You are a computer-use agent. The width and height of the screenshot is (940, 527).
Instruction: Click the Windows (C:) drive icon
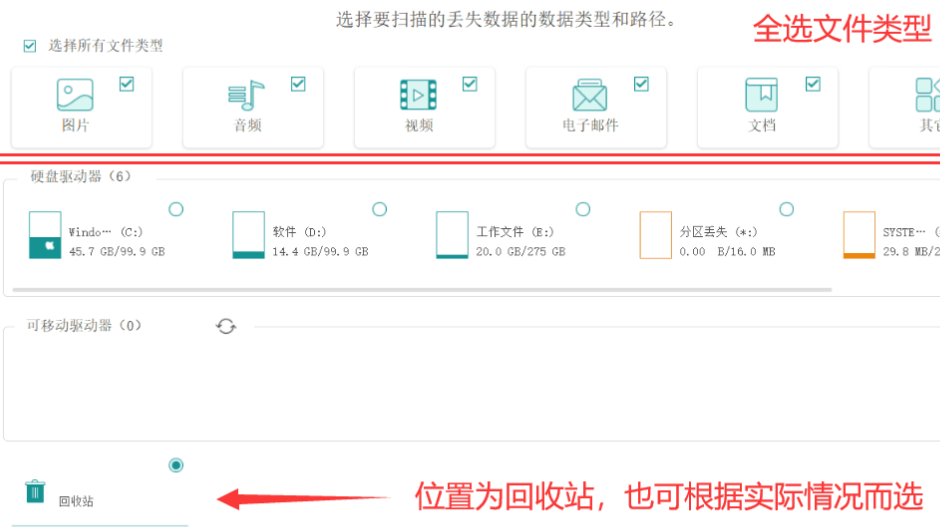click(45, 235)
